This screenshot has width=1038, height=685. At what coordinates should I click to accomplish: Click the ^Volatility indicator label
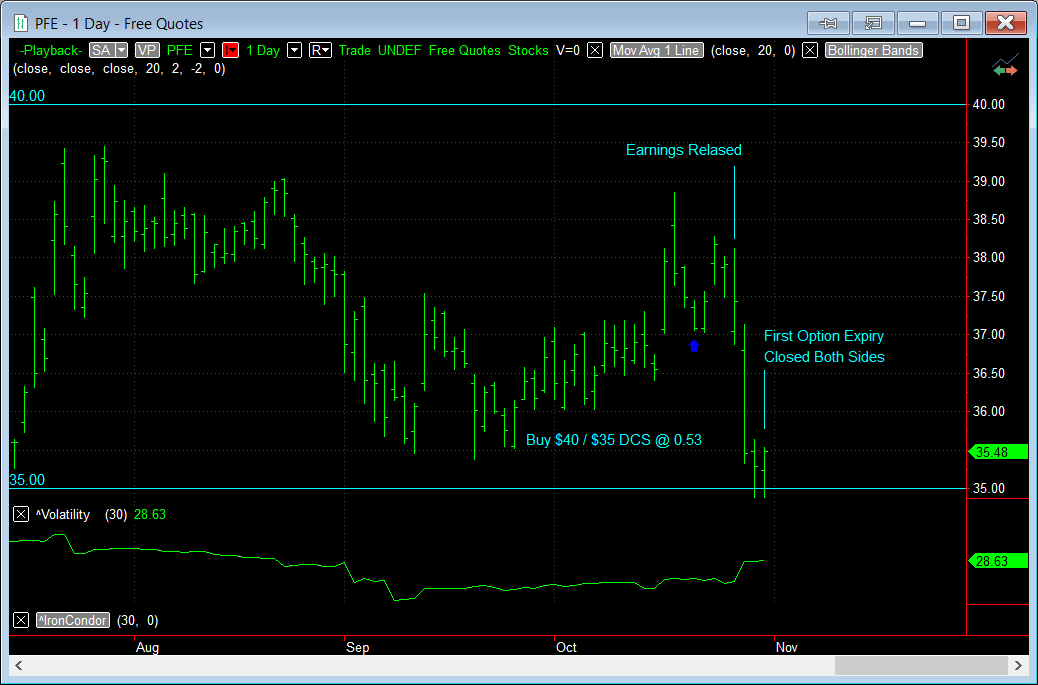[63, 514]
